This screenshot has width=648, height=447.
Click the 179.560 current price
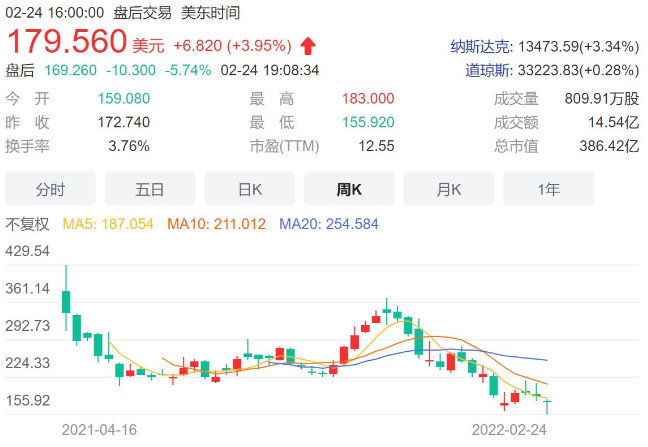67,41
